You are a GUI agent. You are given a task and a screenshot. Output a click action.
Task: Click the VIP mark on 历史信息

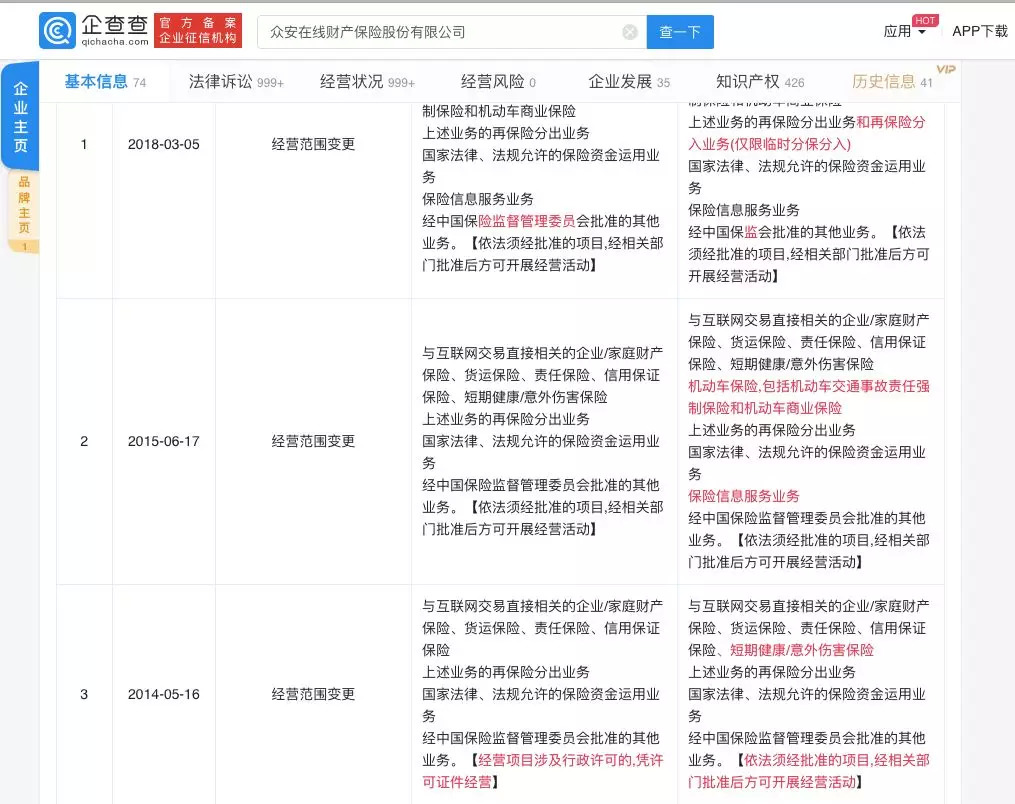945,69
